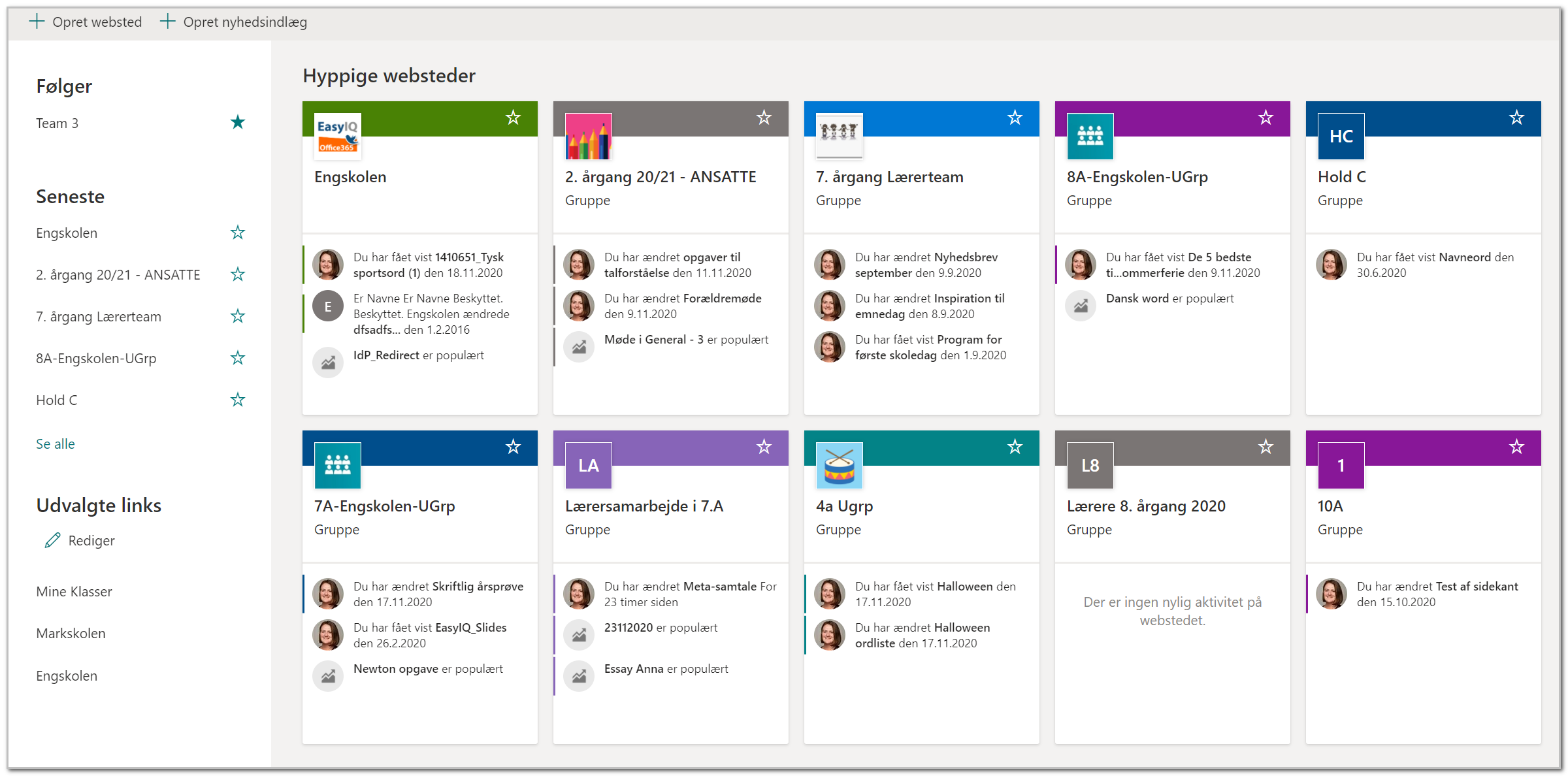Star the 10A card

click(x=1517, y=447)
